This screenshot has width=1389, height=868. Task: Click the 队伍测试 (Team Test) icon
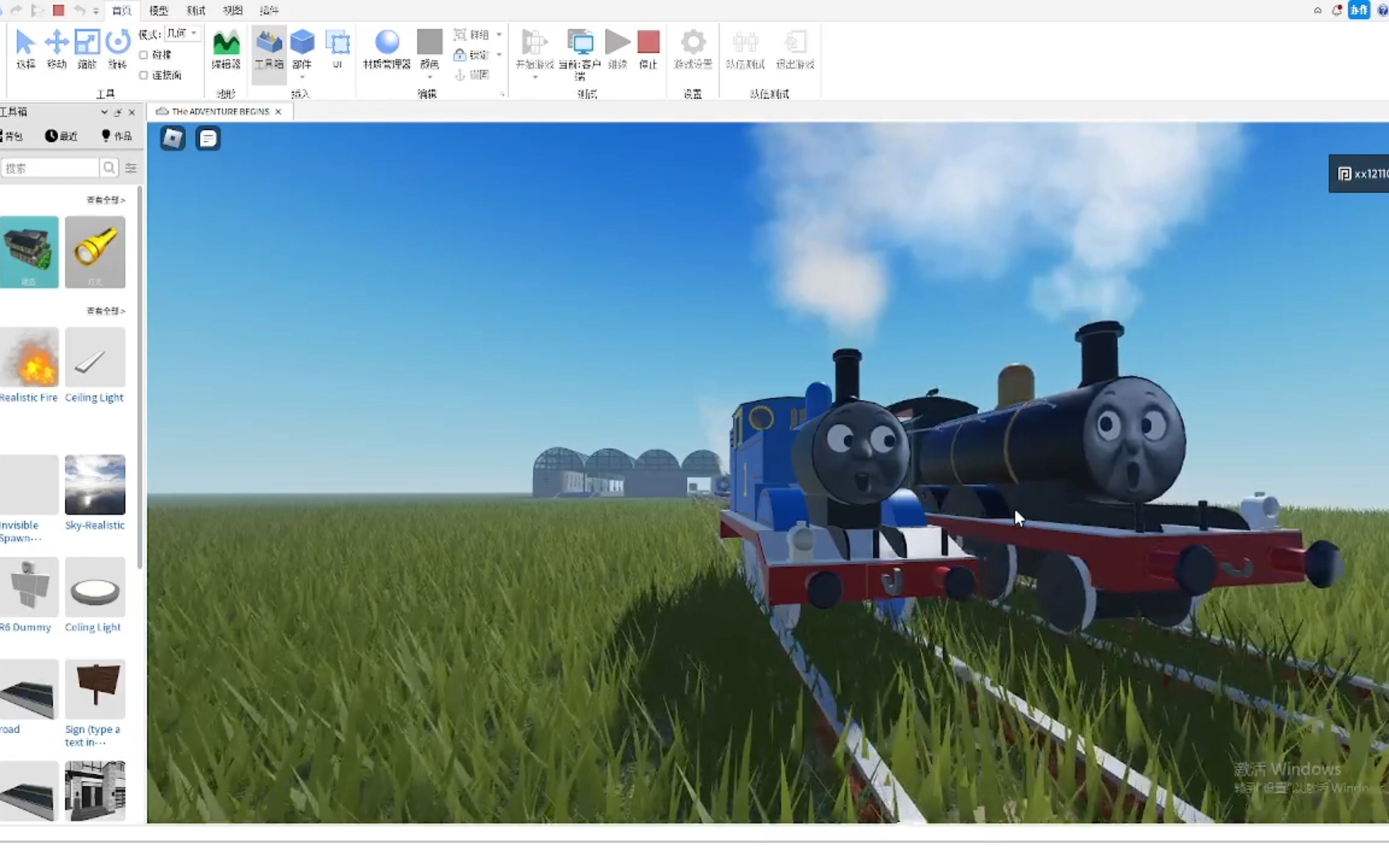pos(746,43)
